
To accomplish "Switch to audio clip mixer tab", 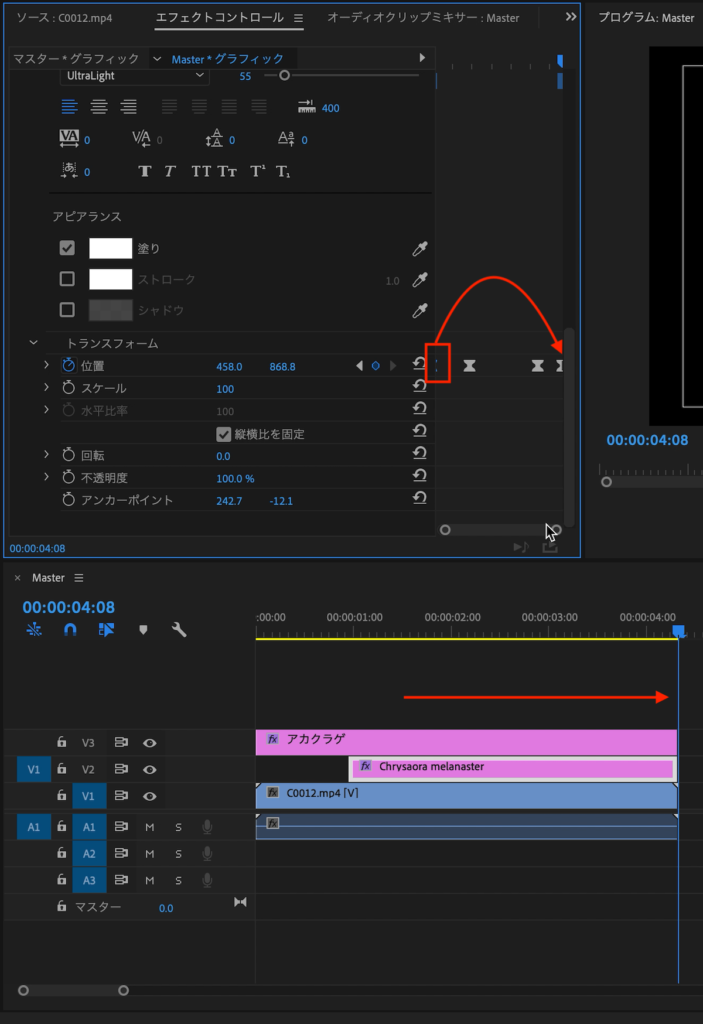I will 423,18.
